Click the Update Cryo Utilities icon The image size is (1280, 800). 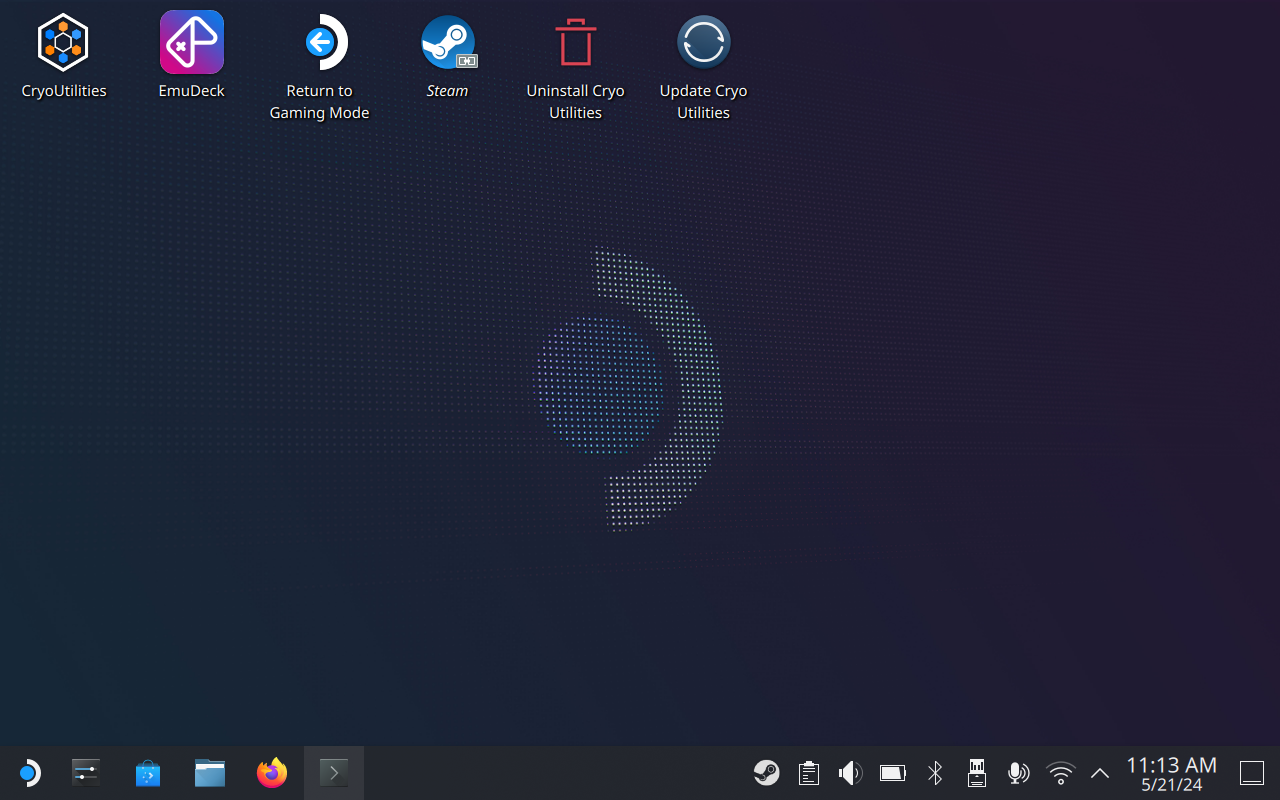point(703,43)
